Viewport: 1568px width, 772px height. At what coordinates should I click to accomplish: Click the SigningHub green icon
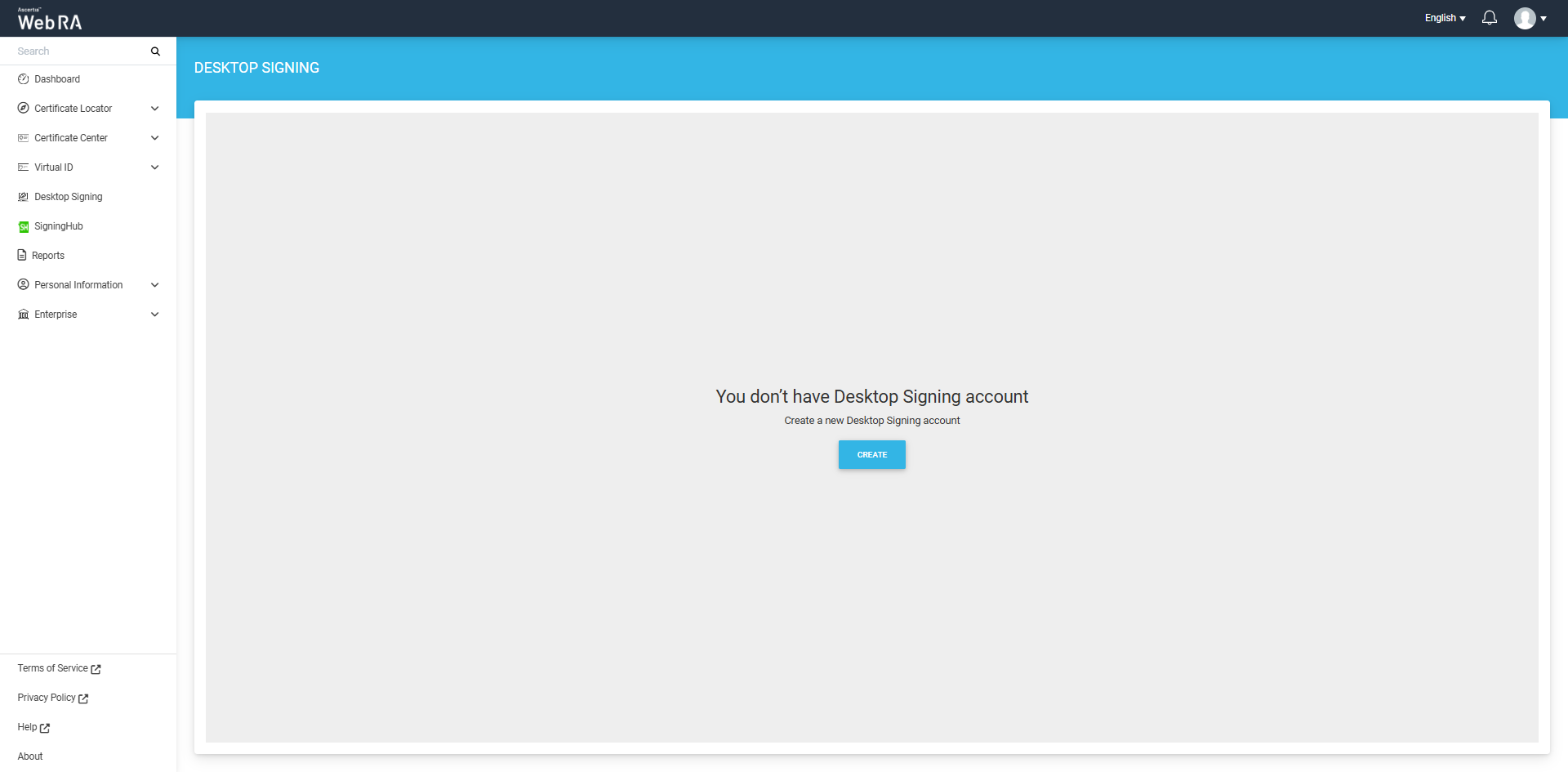click(x=24, y=227)
